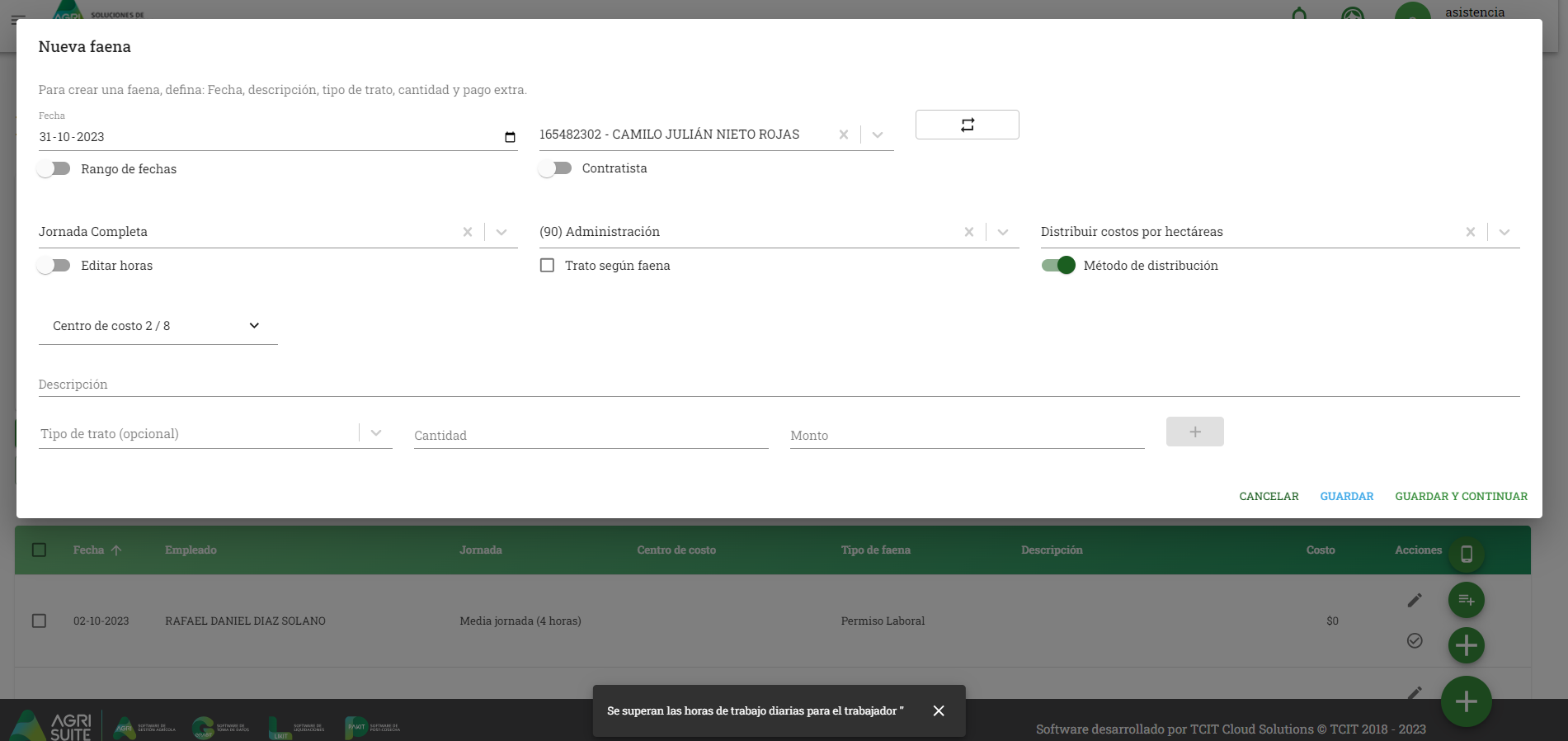Screen dimensions: 1568x741
Task: Click the Monto input field
Action: coord(967,435)
